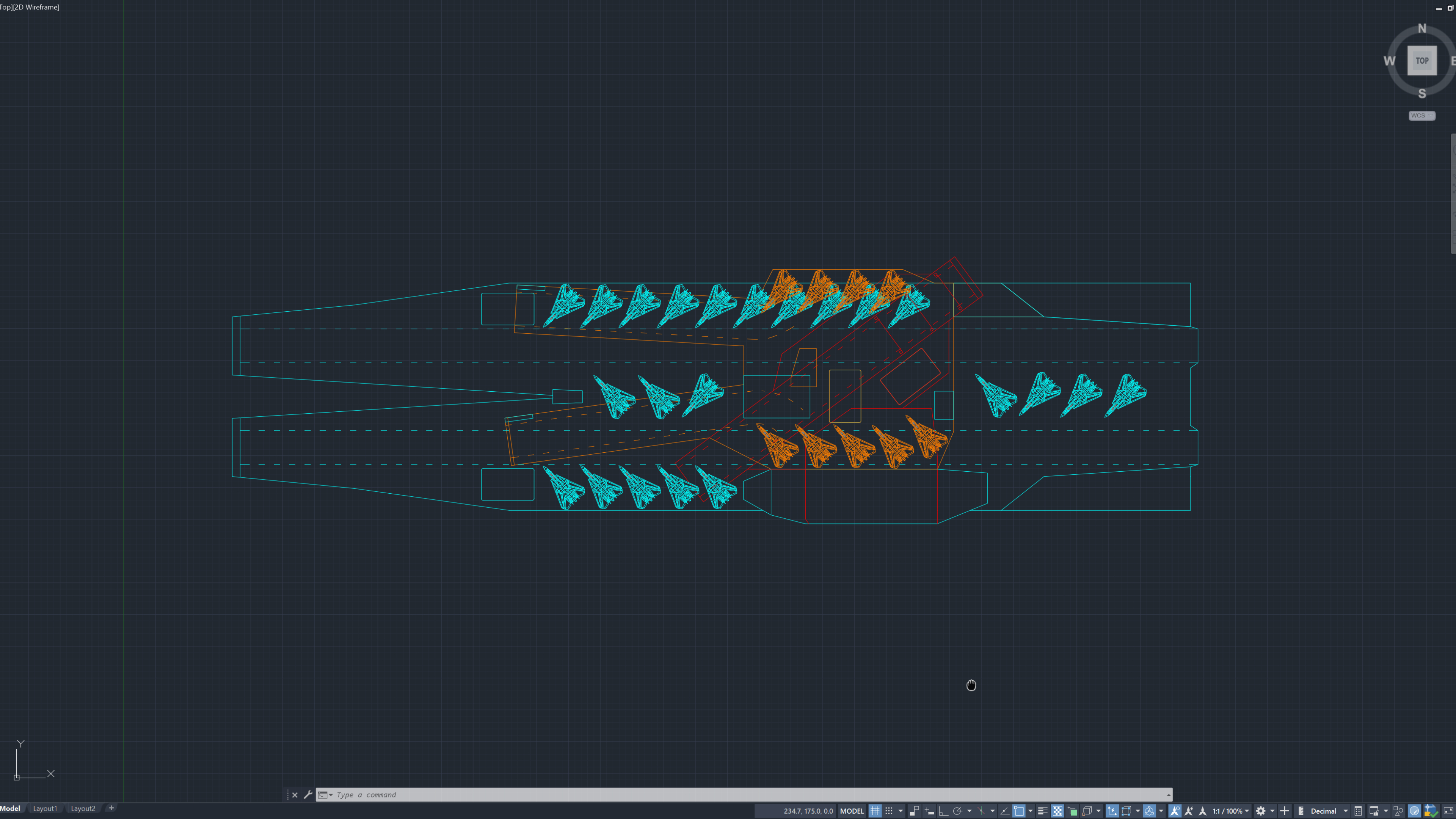
Task: Toggle snap mode dots icon
Action: 889,811
